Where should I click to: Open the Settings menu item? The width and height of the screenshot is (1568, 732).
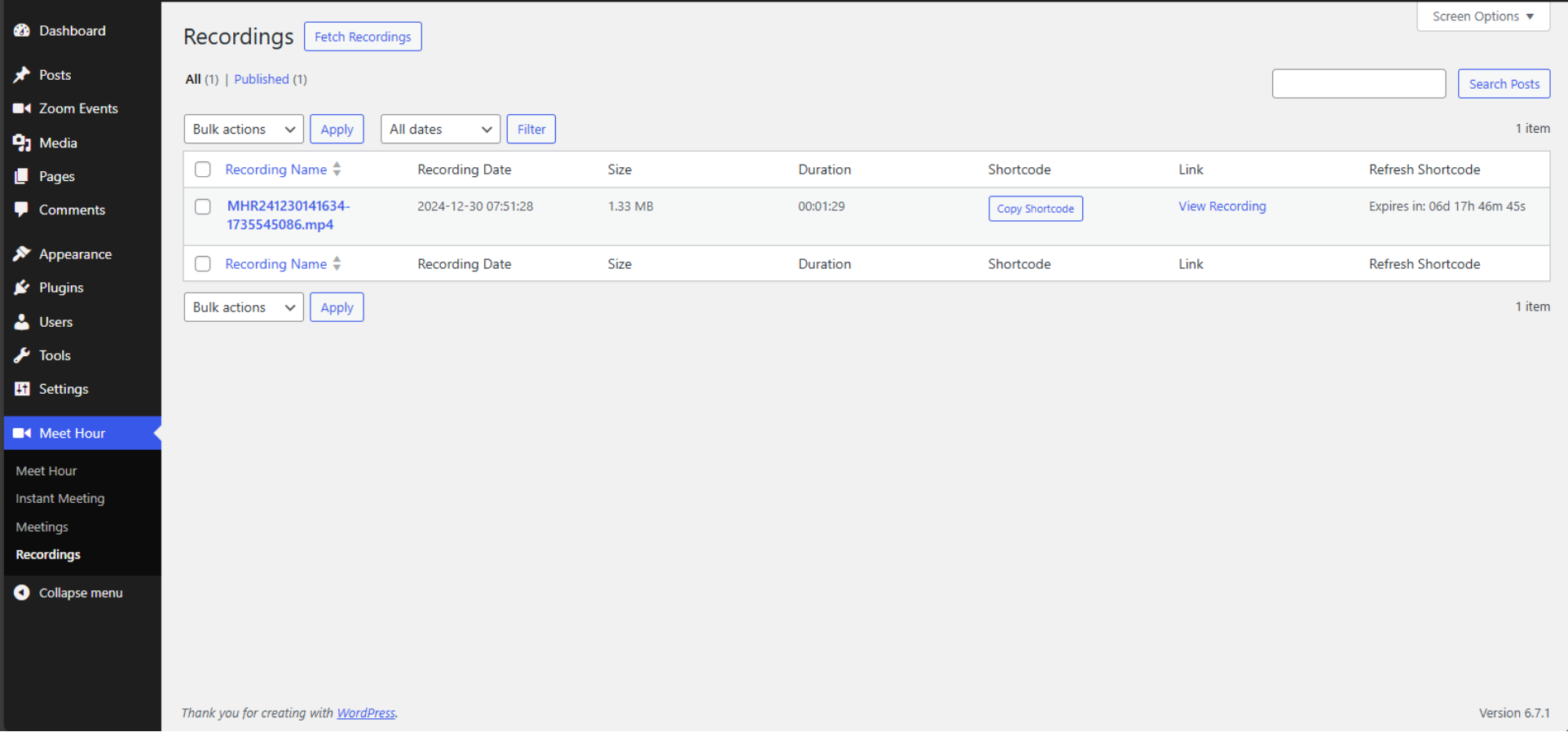tap(64, 389)
